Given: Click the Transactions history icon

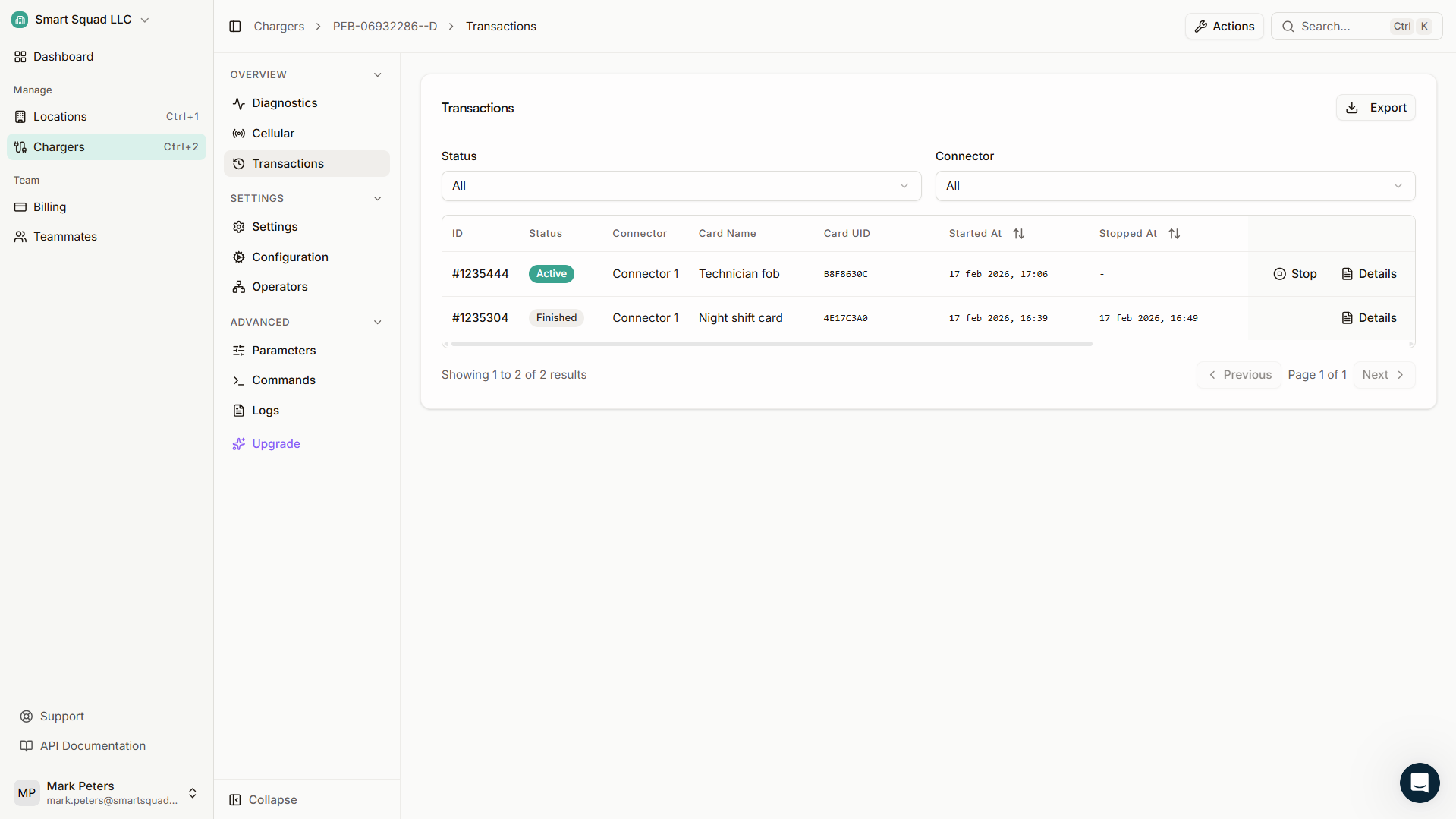Looking at the screenshot, I should click(239, 163).
